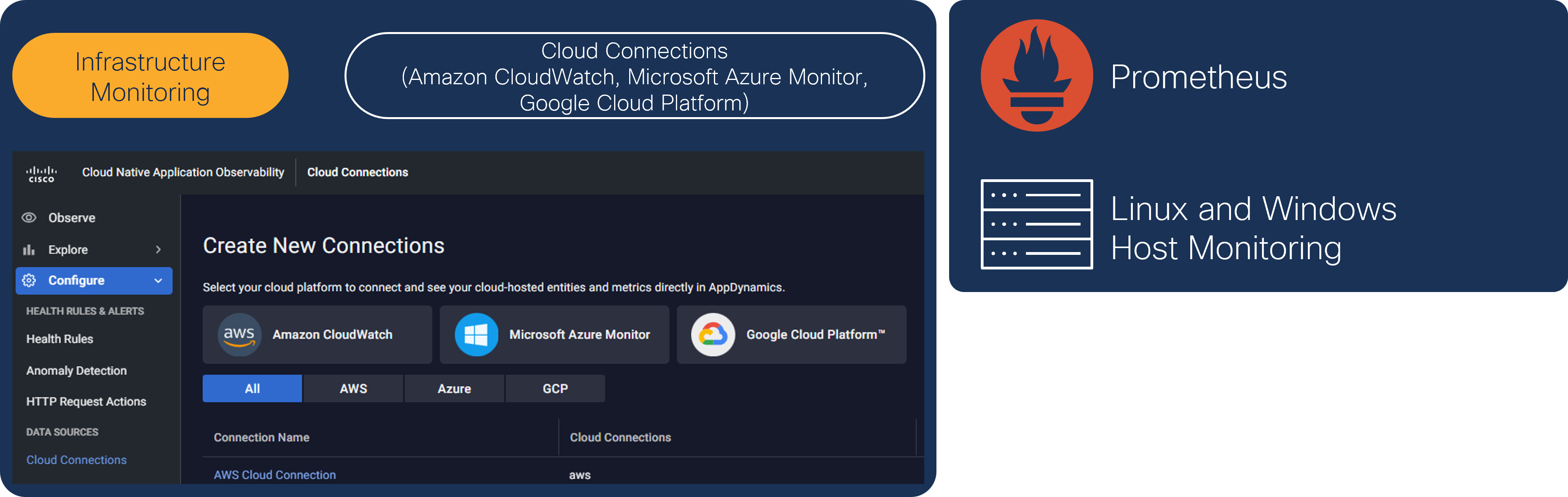The width and height of the screenshot is (1568, 497).
Task: Click the Cisco logo icon
Action: point(42,174)
